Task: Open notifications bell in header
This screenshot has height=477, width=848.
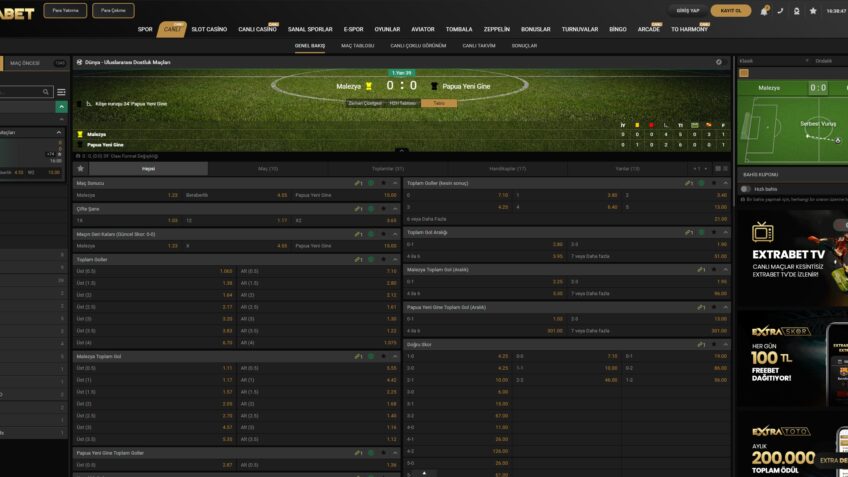Action: (x=765, y=11)
